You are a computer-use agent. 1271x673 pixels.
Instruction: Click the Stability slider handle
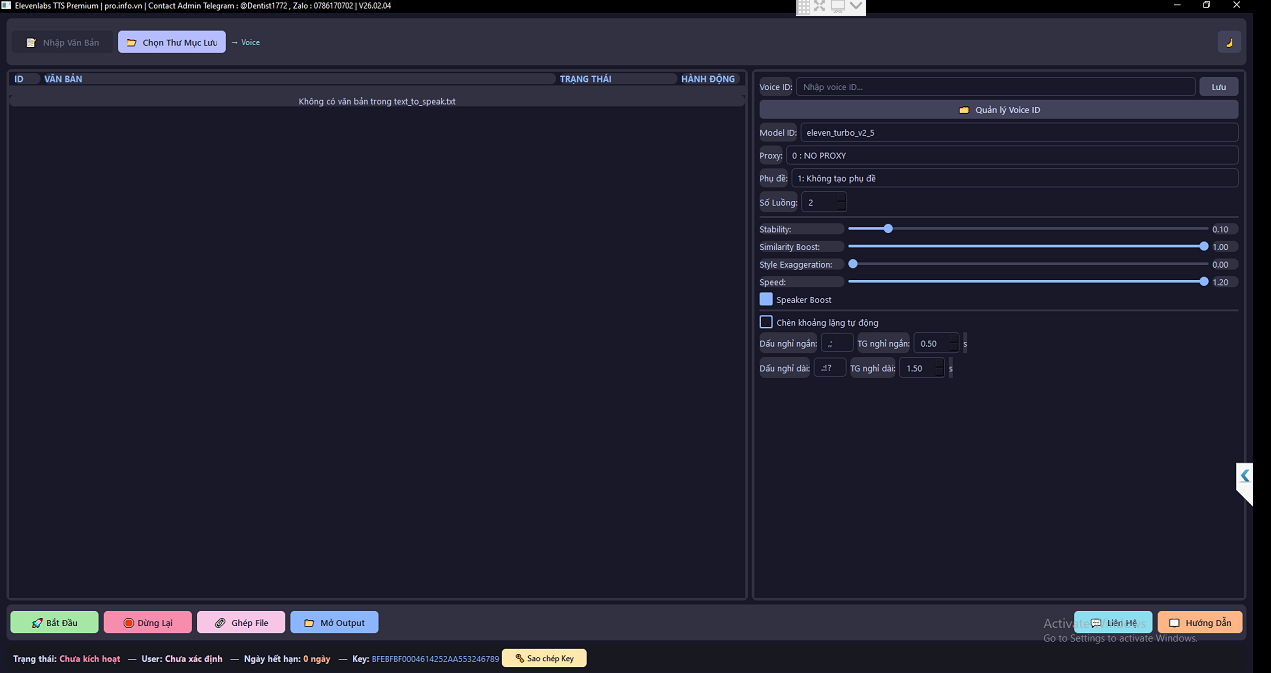point(888,229)
